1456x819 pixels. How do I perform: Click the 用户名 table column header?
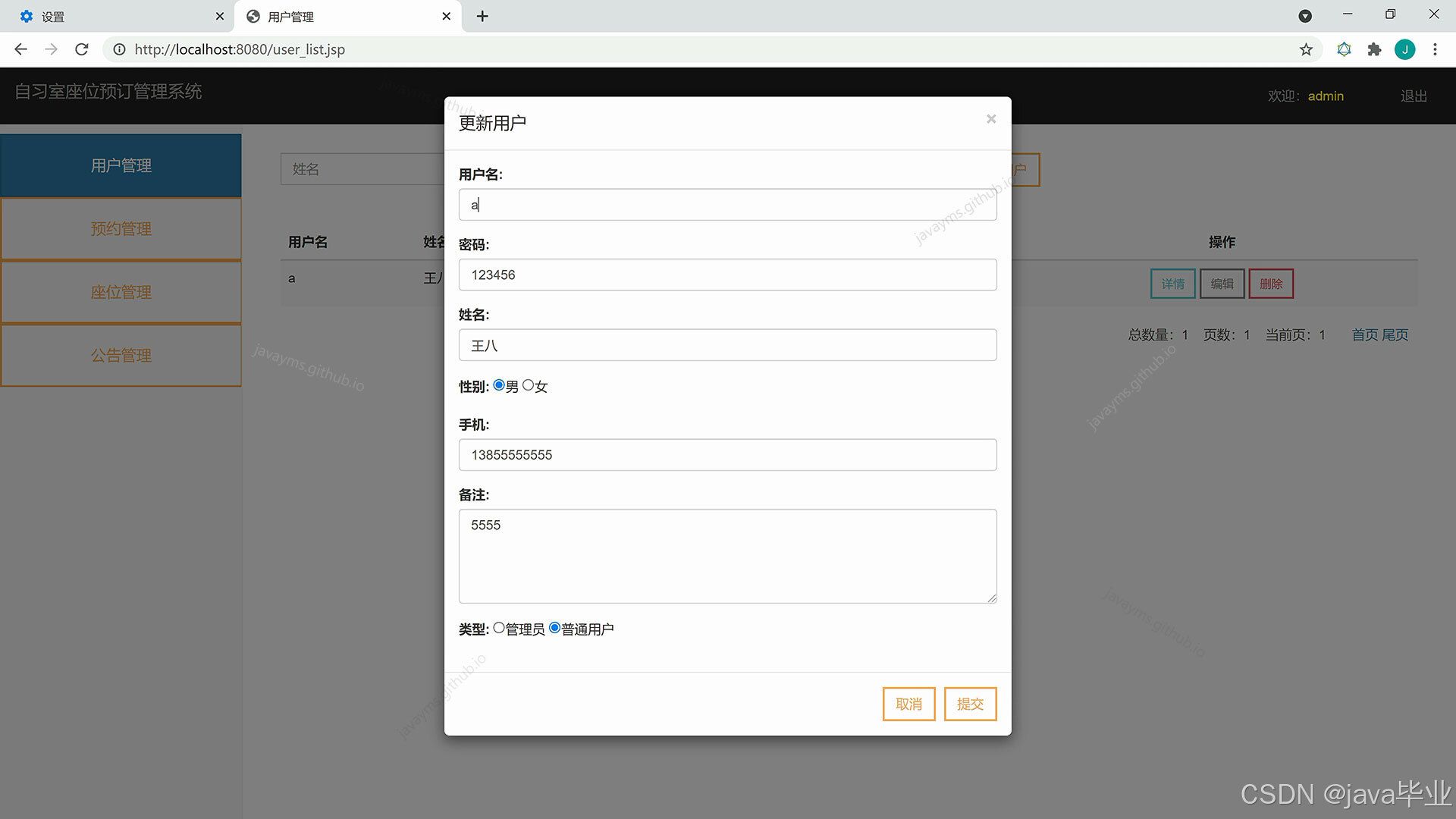pyautogui.click(x=308, y=242)
